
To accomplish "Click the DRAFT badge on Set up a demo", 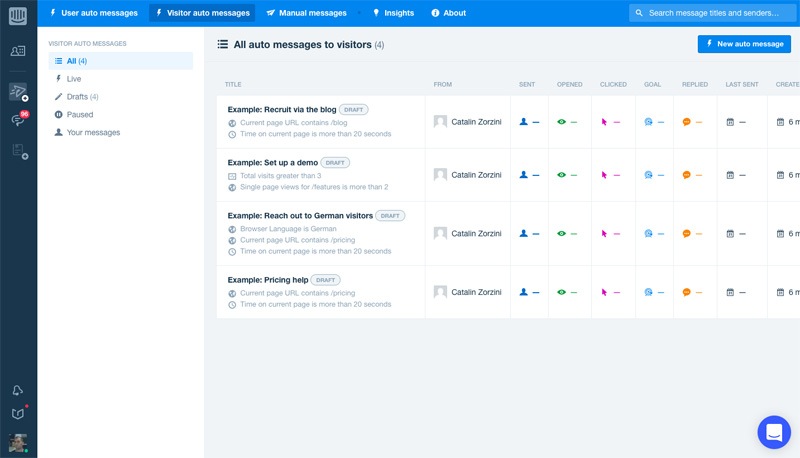I will [x=335, y=163].
